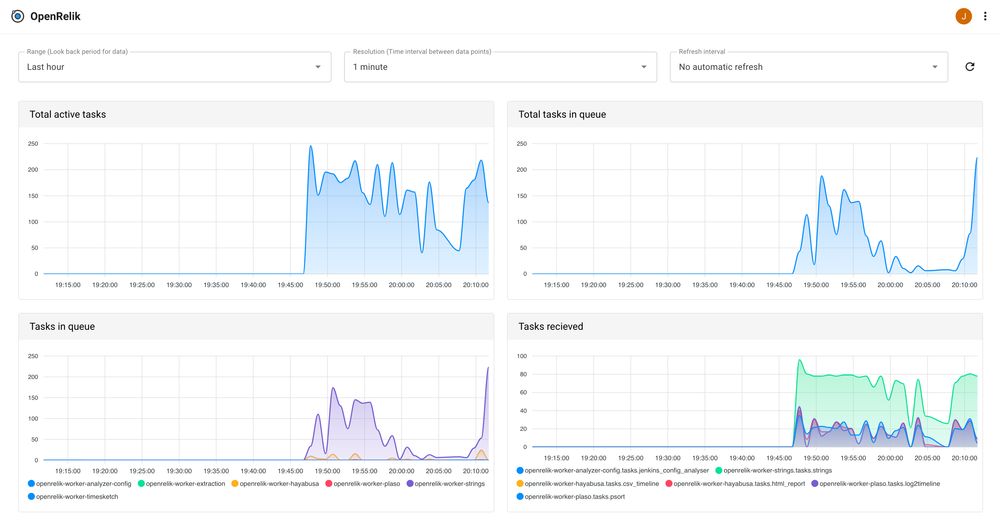Toggle openrelik-worker-extraction legend series

coord(182,484)
